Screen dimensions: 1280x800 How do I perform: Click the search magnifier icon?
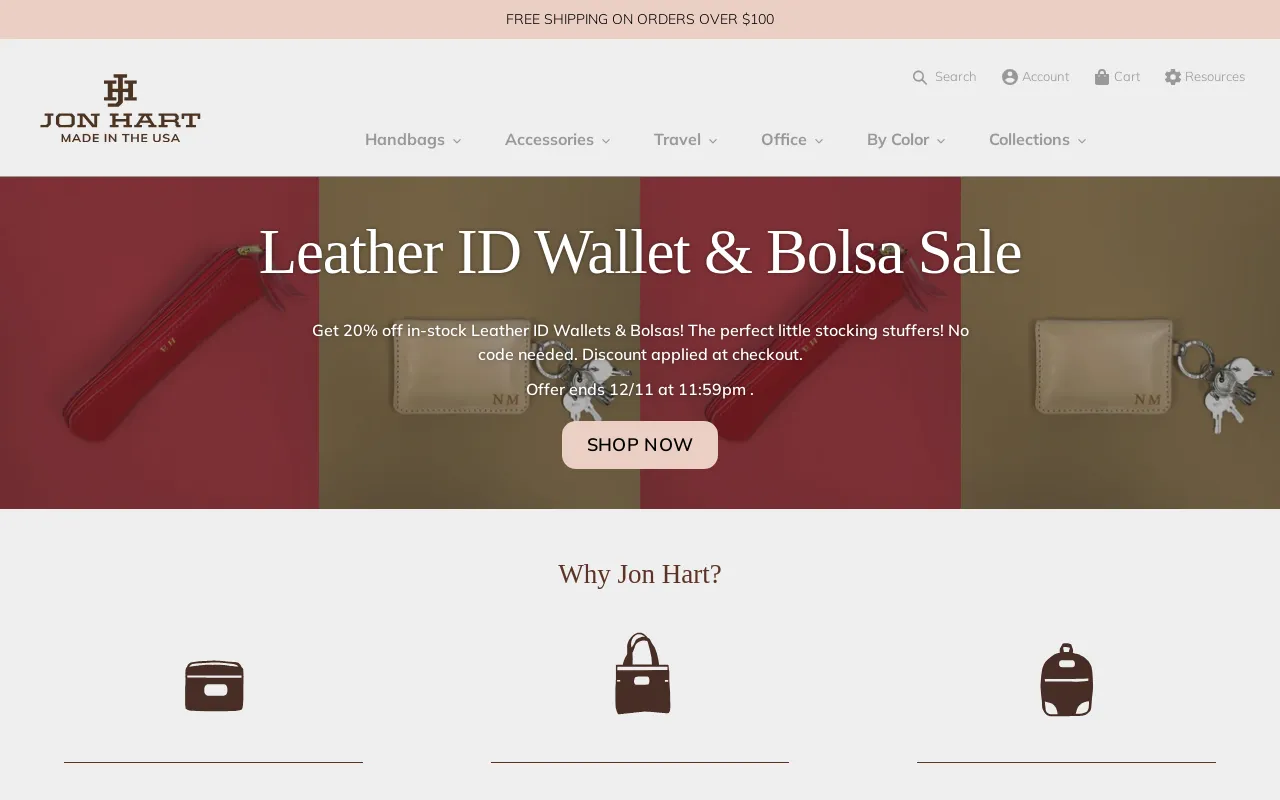(920, 77)
